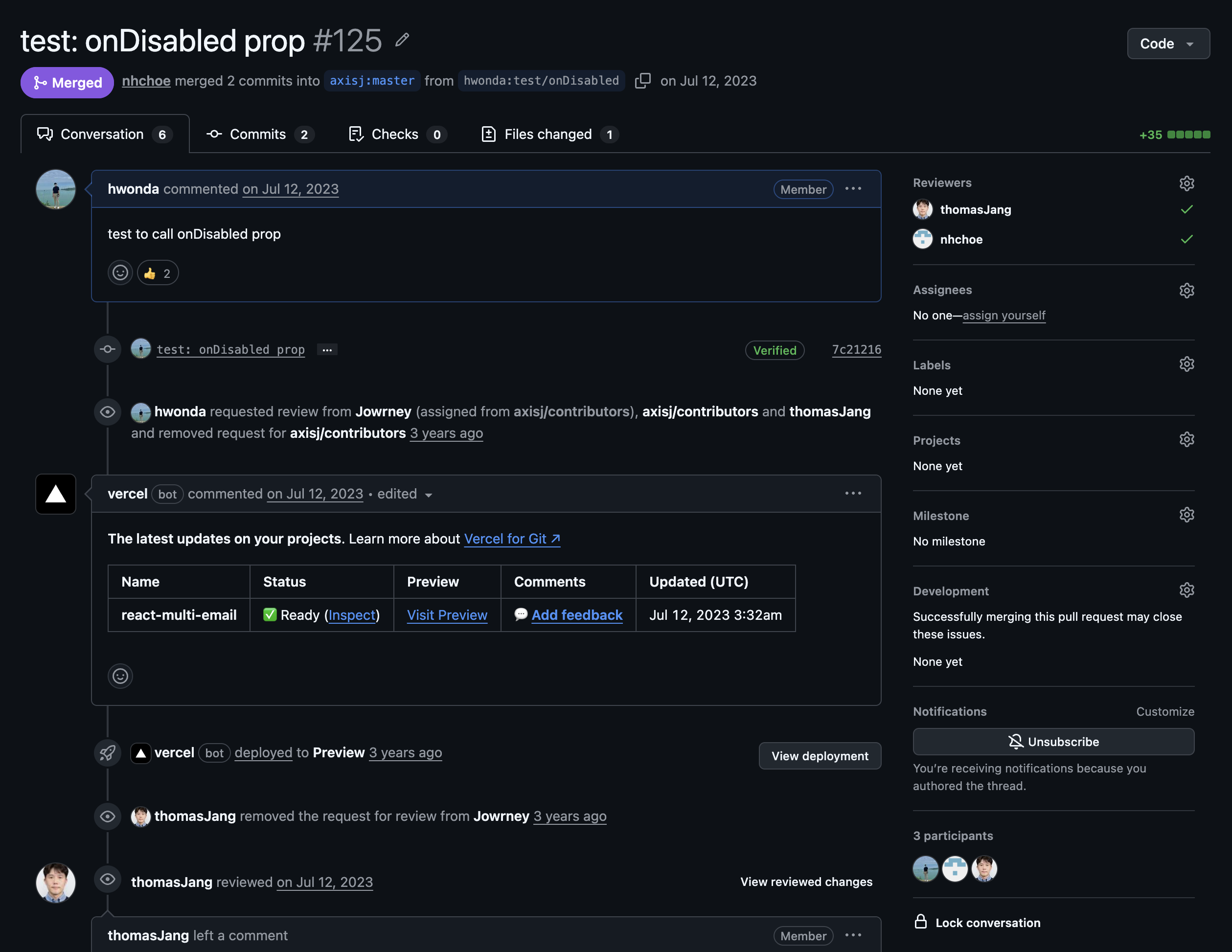
Task: Open the Milestone settings gear
Action: pyautogui.click(x=1187, y=514)
